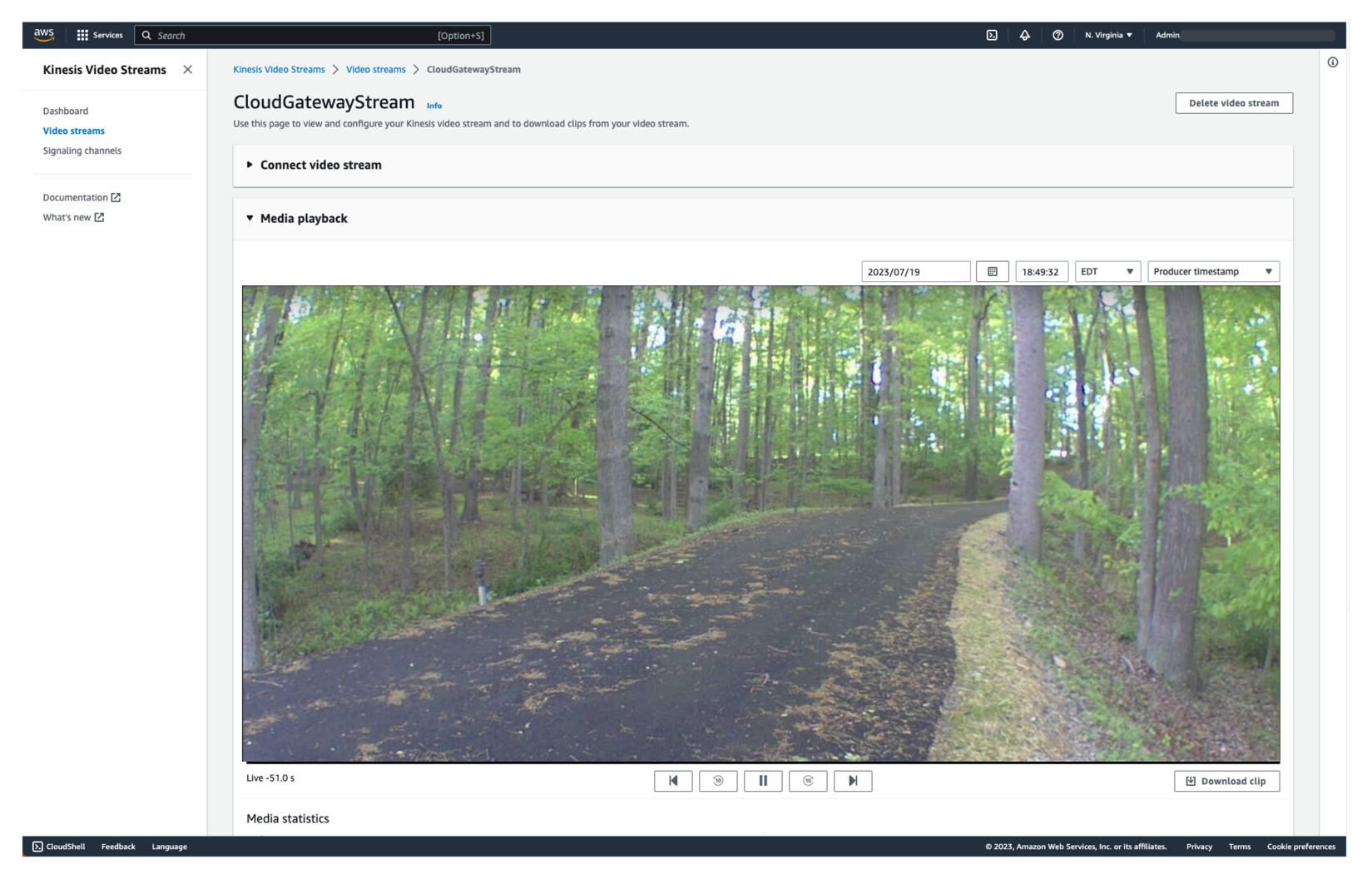Open the Producer timestamp dropdown

1212,271
